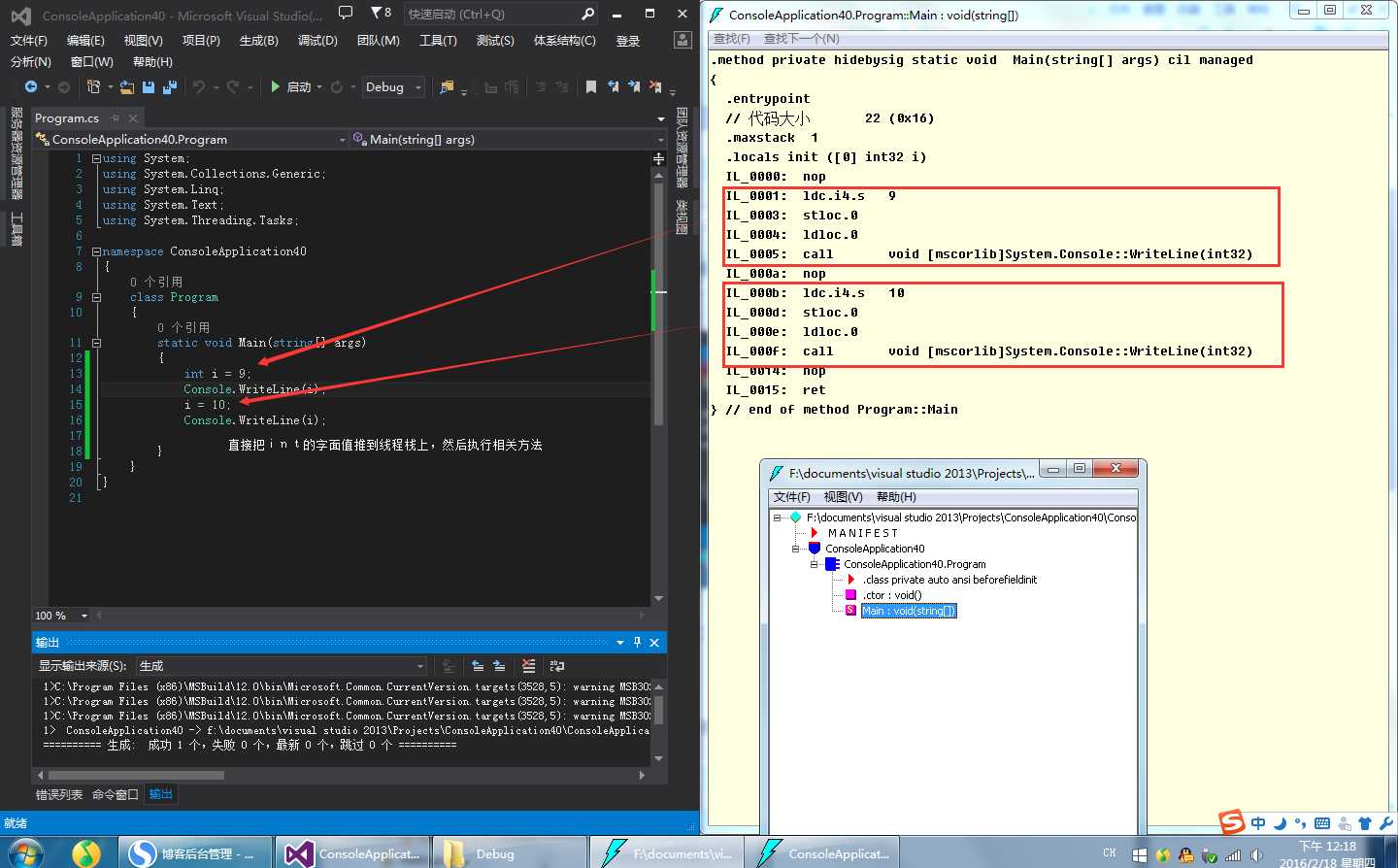Screen dimensions: 1398x868
Task: Open the Windows Start button
Action: click(23, 853)
